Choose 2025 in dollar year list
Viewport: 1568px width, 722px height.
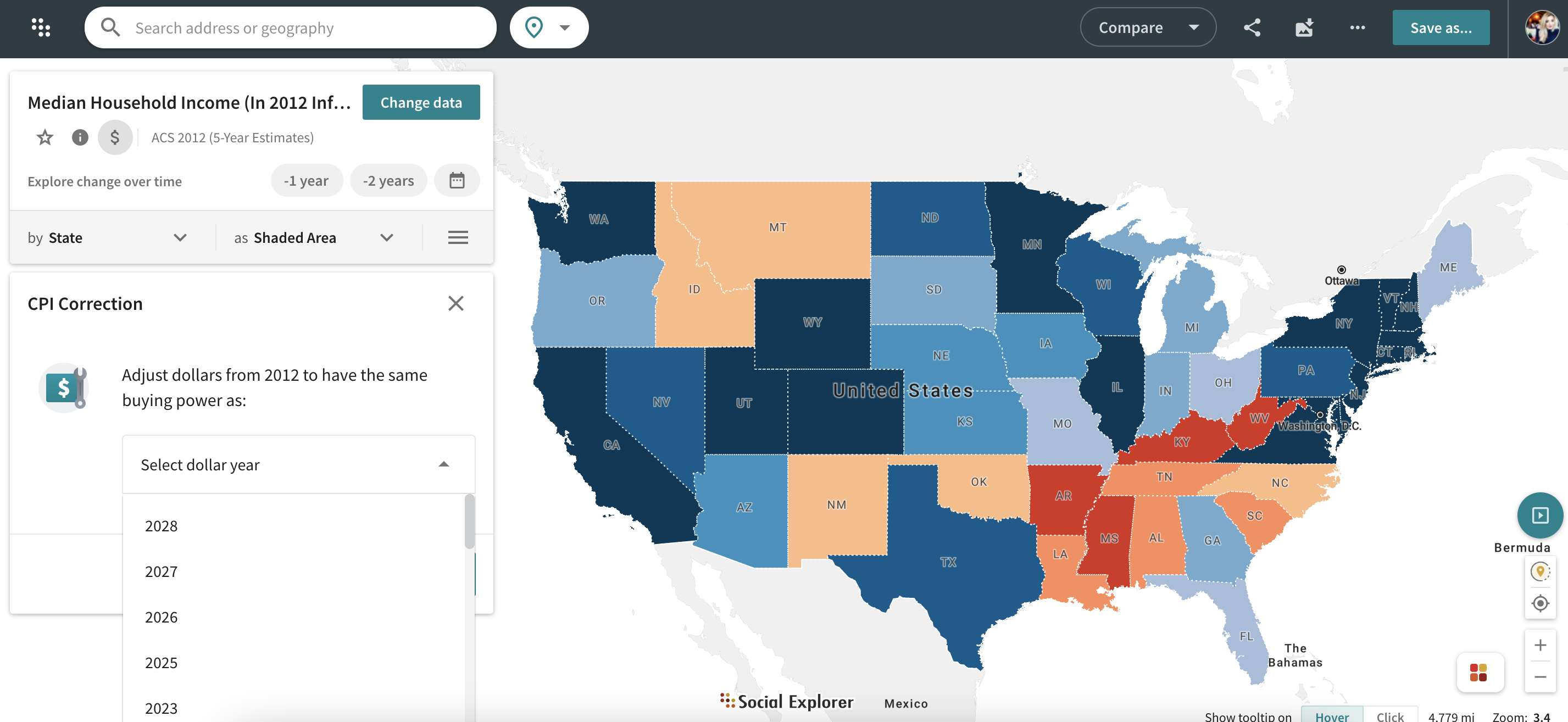coord(162,663)
